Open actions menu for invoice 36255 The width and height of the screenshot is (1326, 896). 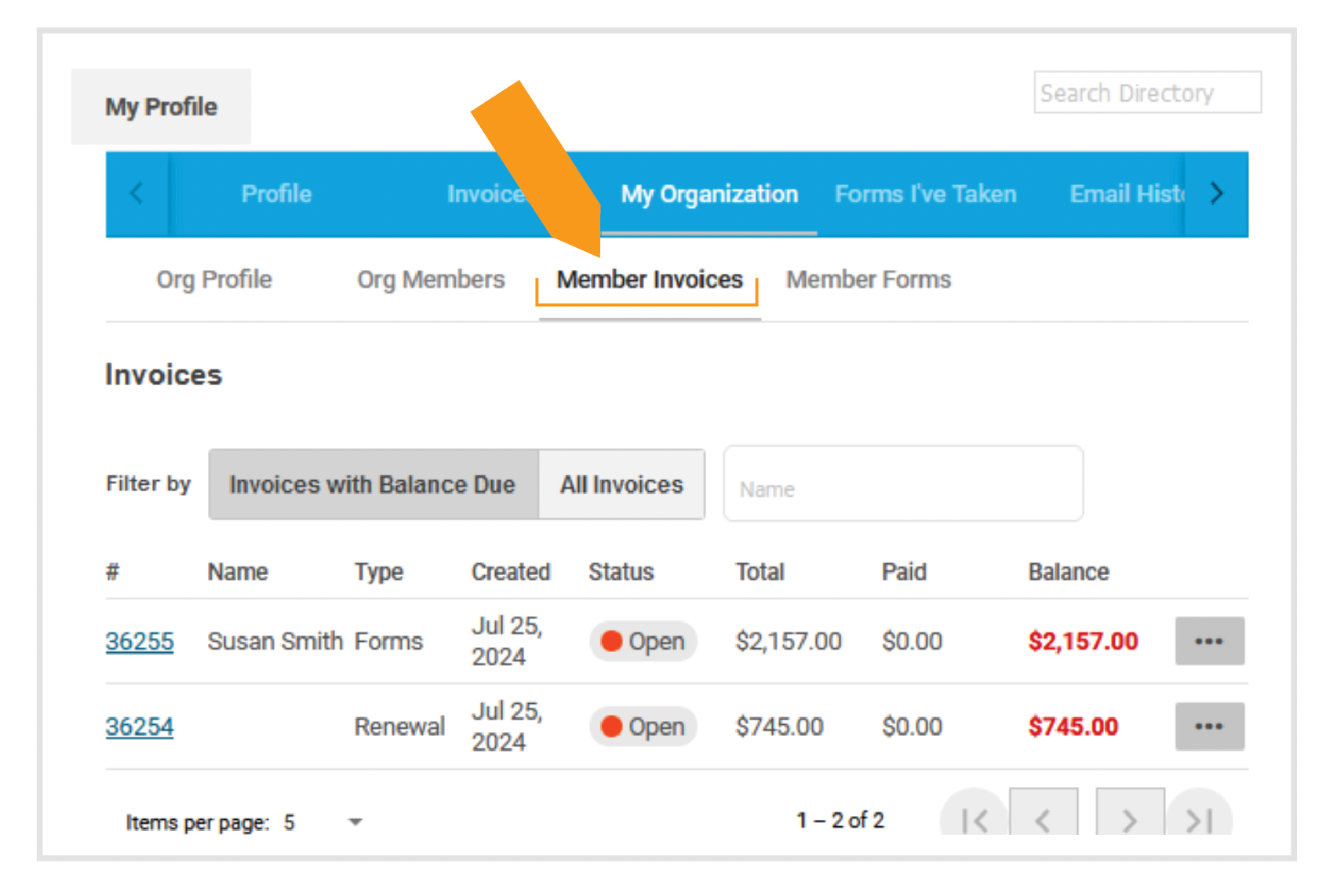point(1209,641)
